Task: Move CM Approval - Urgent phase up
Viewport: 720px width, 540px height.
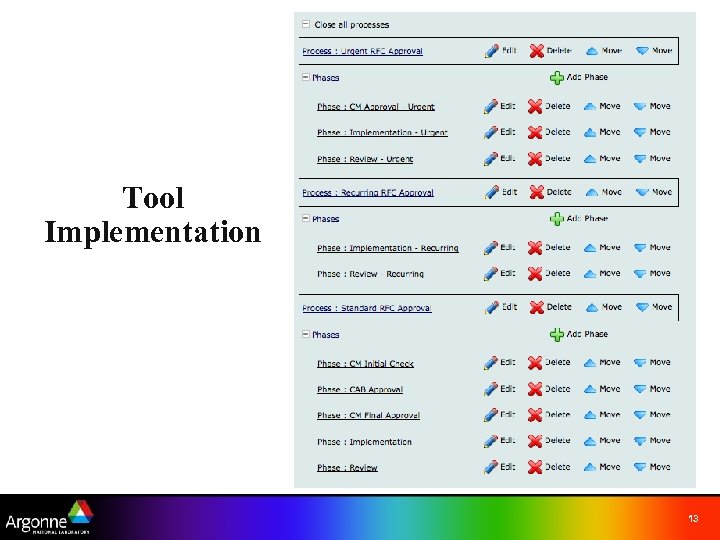Action: coord(602,106)
